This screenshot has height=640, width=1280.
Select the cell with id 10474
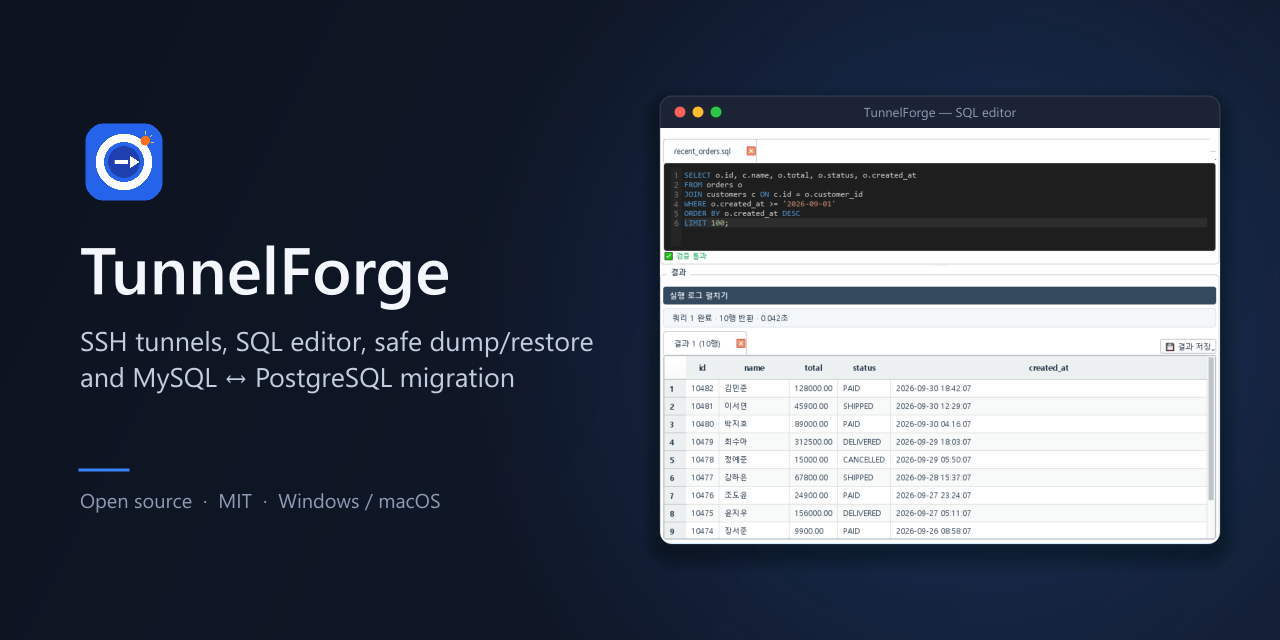[702, 531]
